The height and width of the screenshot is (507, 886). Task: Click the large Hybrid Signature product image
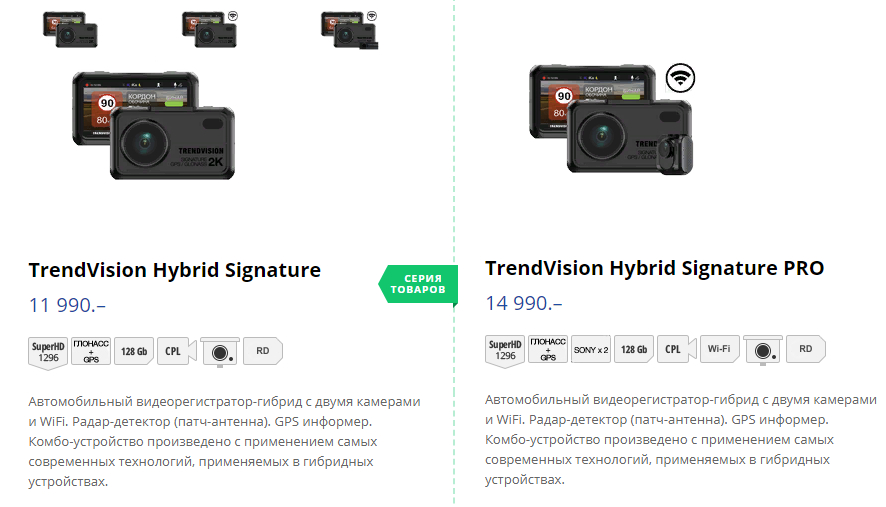[154, 125]
